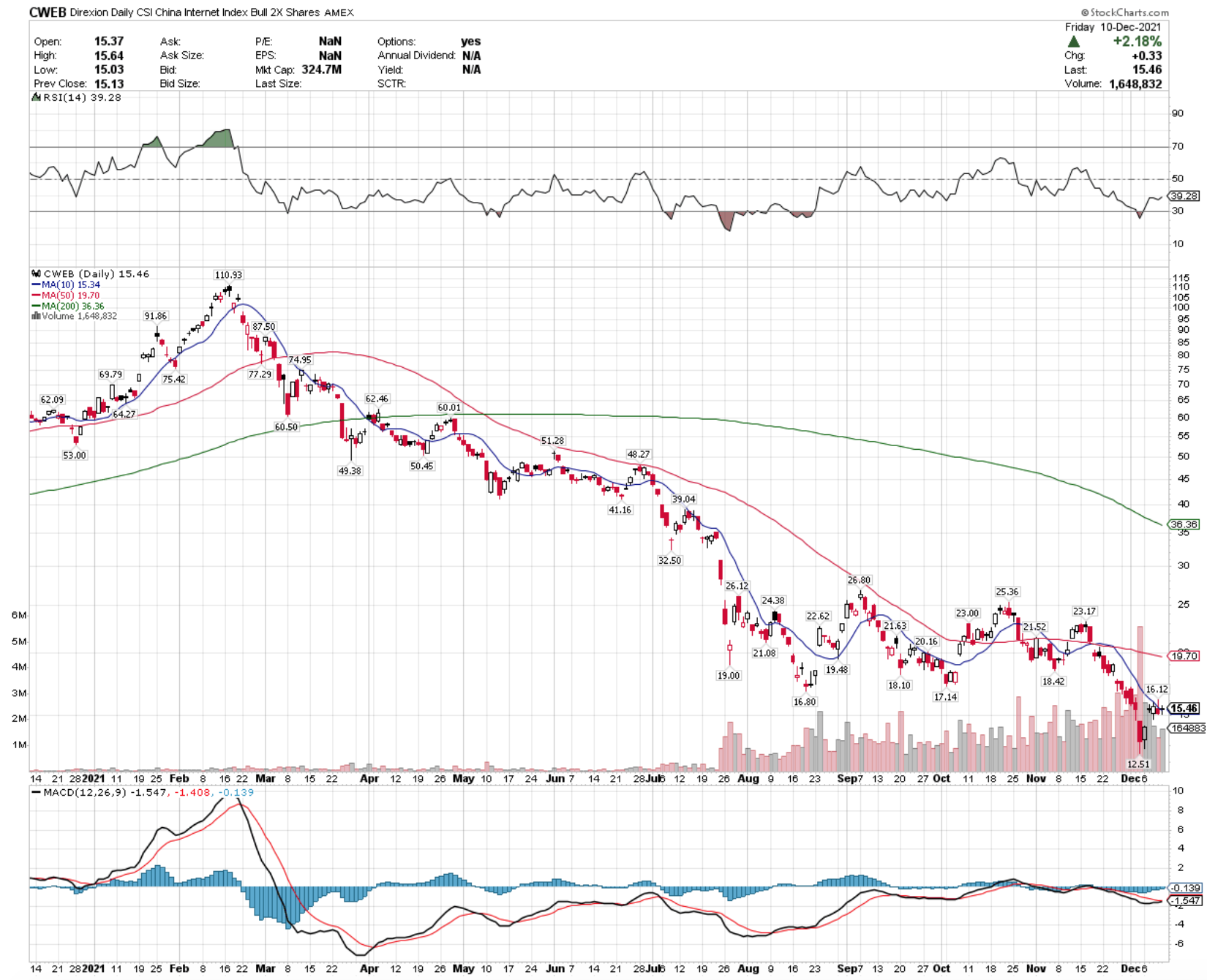Click the 51.28 price annotation
The image size is (1207, 980).
coord(552,440)
